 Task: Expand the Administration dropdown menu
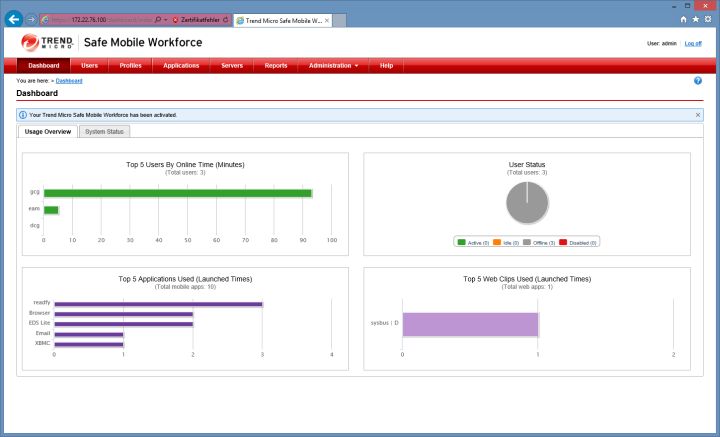(x=333, y=65)
